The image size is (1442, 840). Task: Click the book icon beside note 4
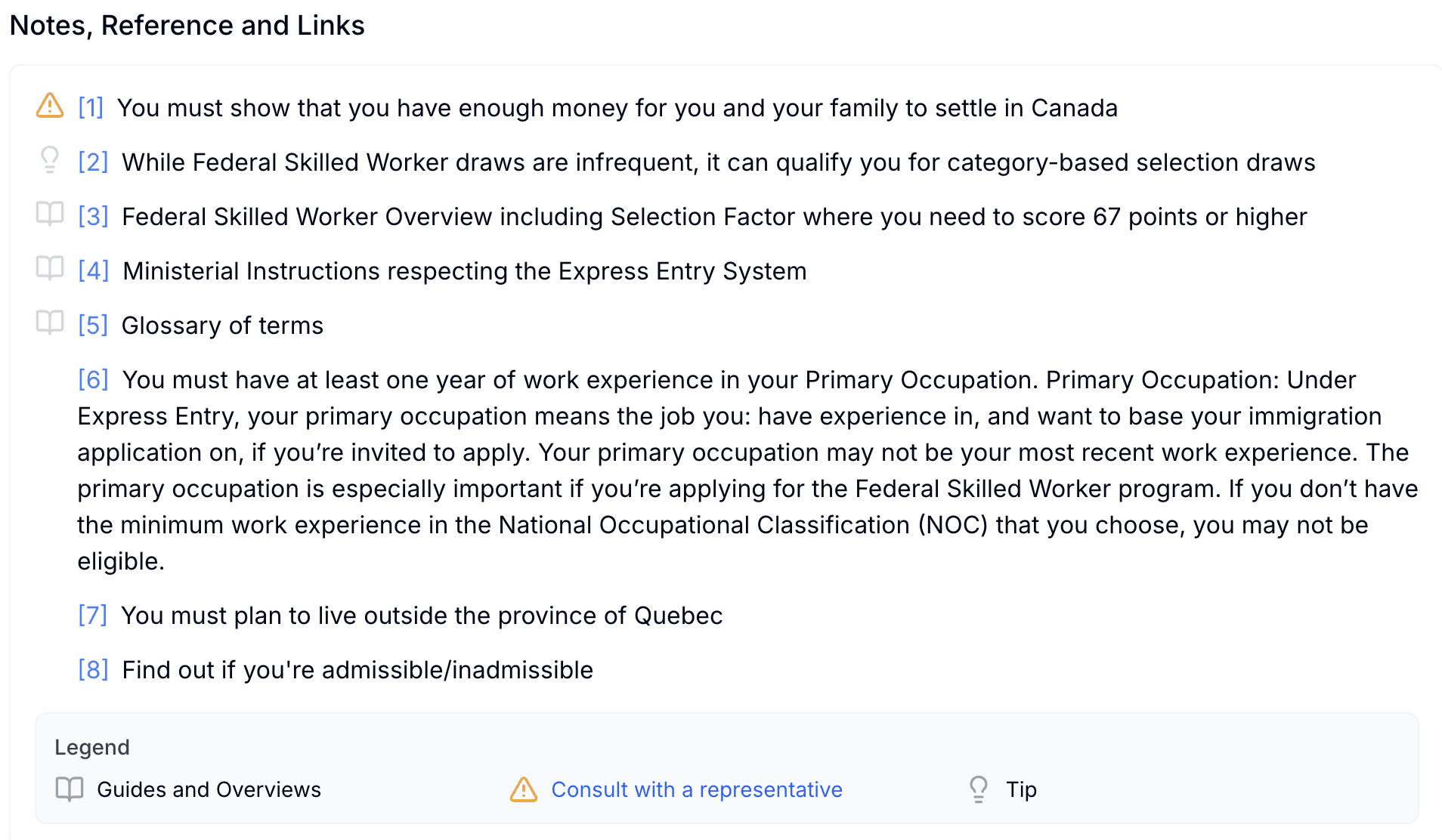(50, 268)
